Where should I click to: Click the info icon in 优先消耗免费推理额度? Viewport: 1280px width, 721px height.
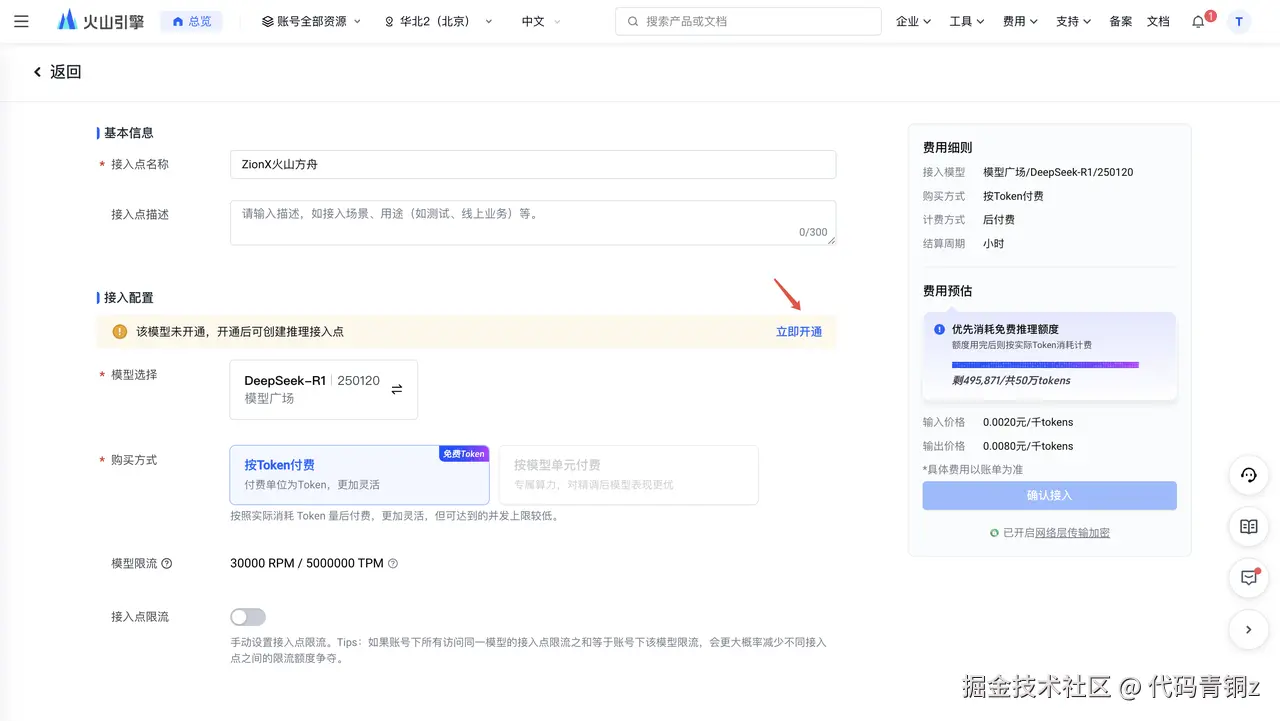939,329
